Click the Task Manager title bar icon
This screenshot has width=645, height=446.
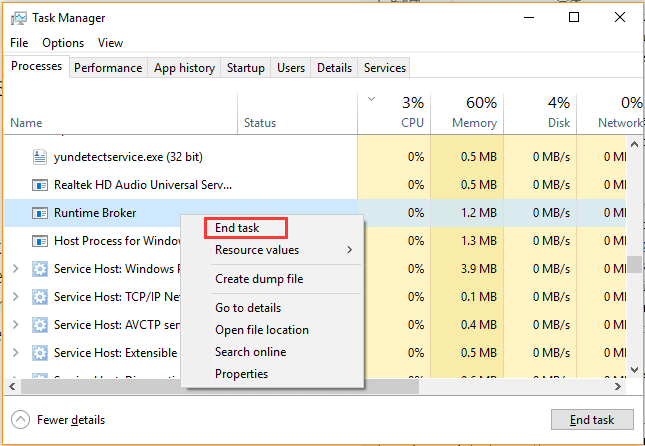(x=19, y=18)
